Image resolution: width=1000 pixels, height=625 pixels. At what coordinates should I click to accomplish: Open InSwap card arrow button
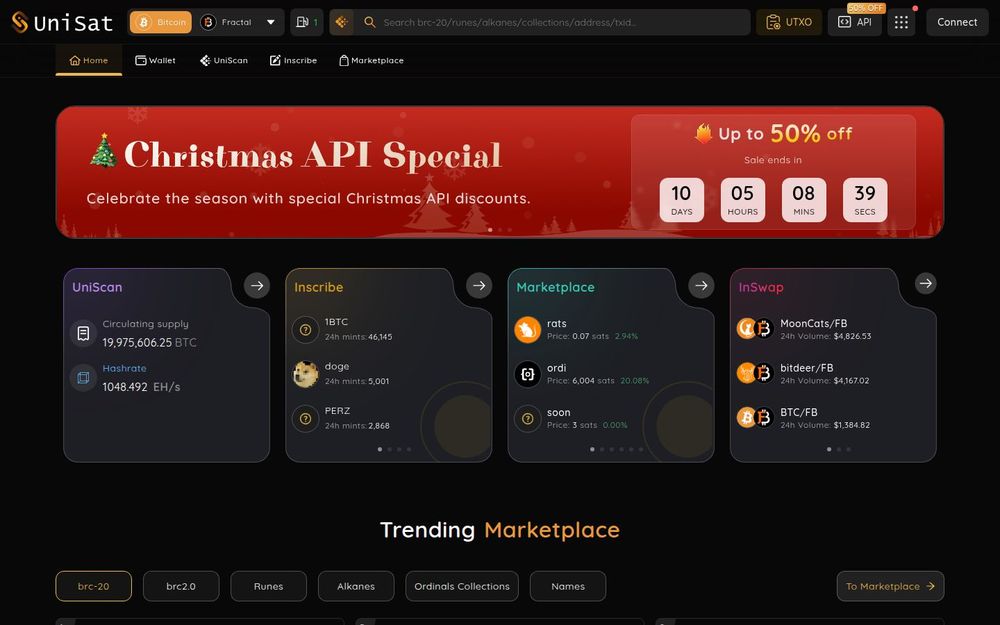(925, 283)
